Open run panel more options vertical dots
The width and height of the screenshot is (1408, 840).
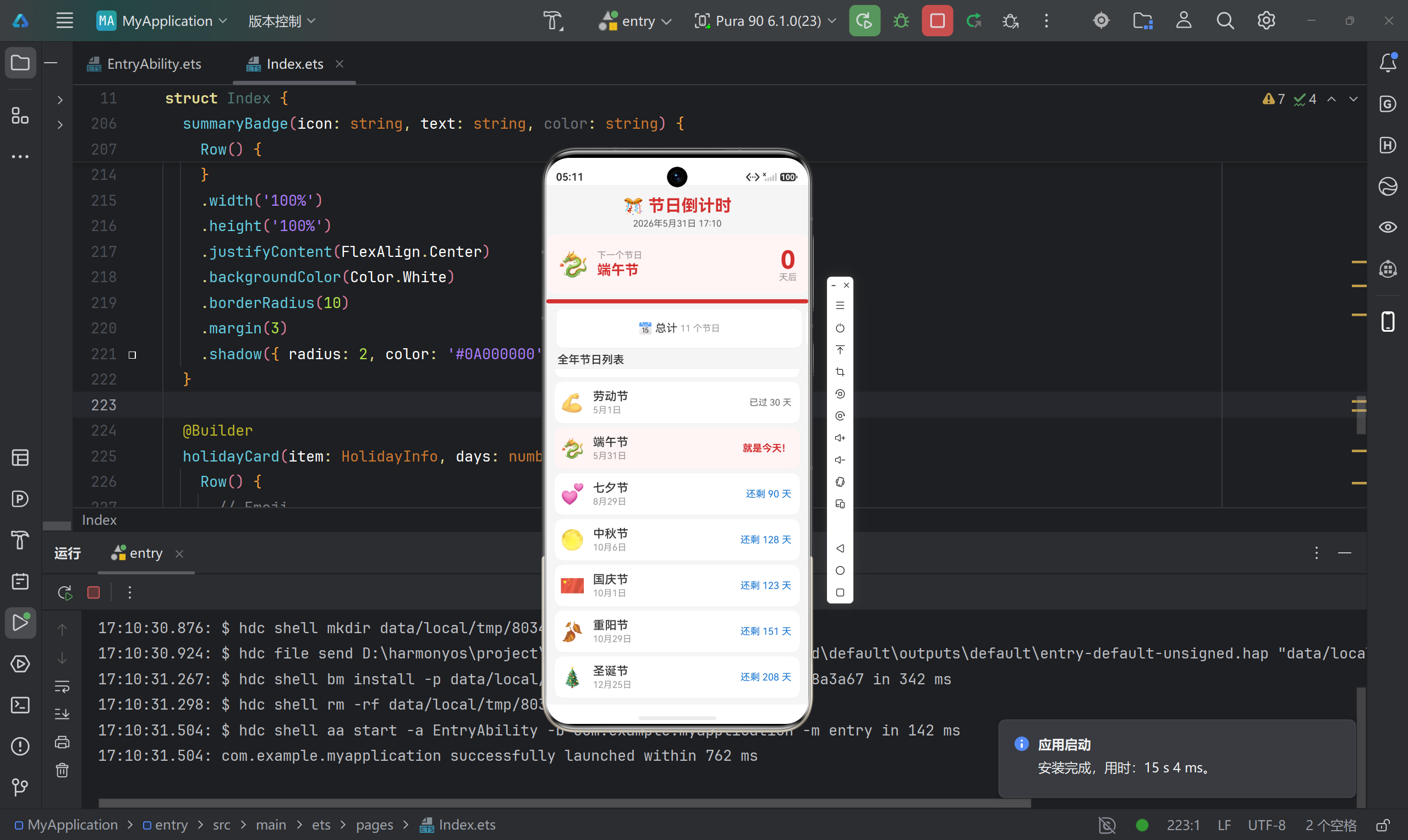130,592
